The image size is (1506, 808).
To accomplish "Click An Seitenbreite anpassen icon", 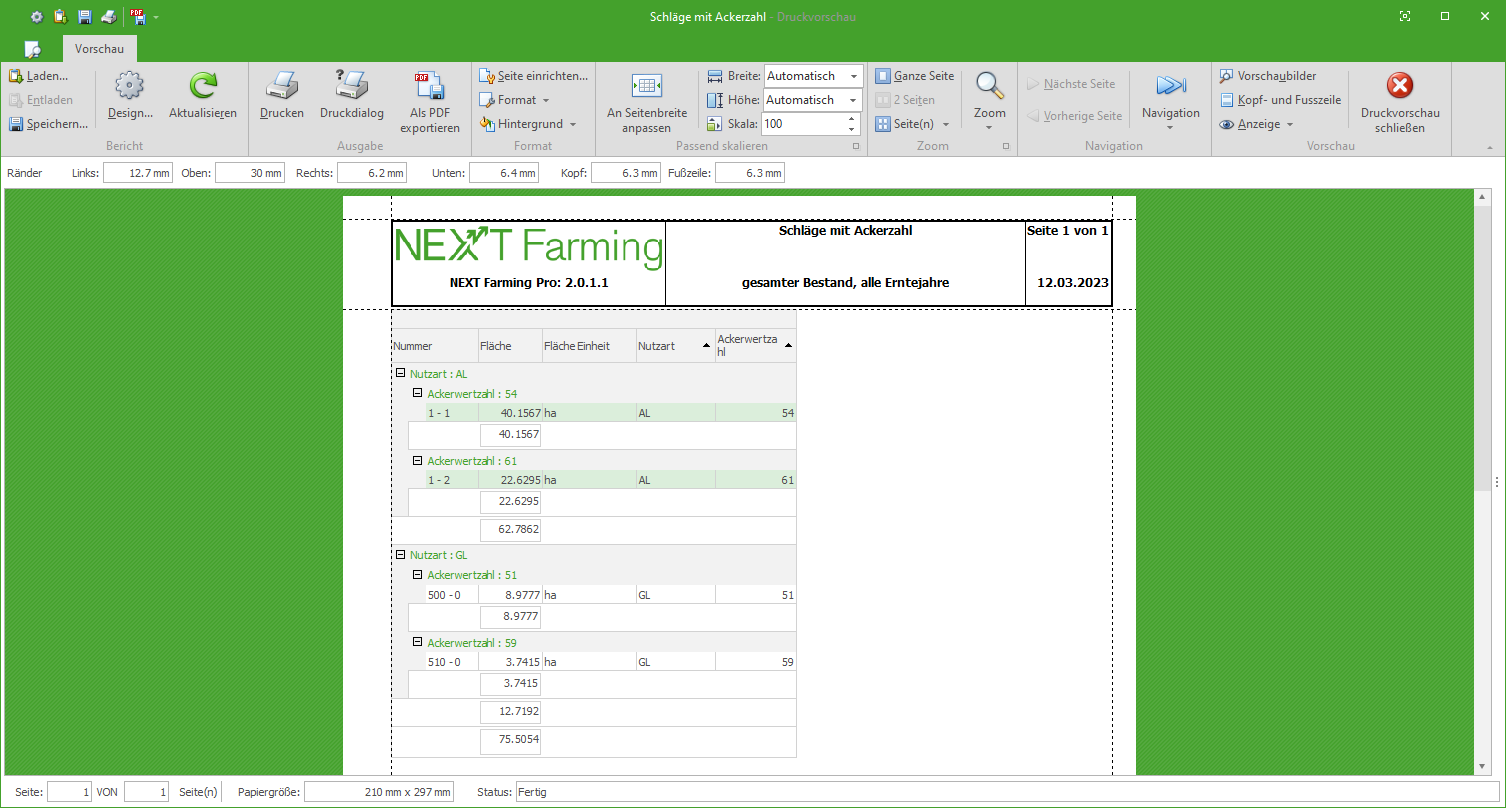I will [x=646, y=87].
